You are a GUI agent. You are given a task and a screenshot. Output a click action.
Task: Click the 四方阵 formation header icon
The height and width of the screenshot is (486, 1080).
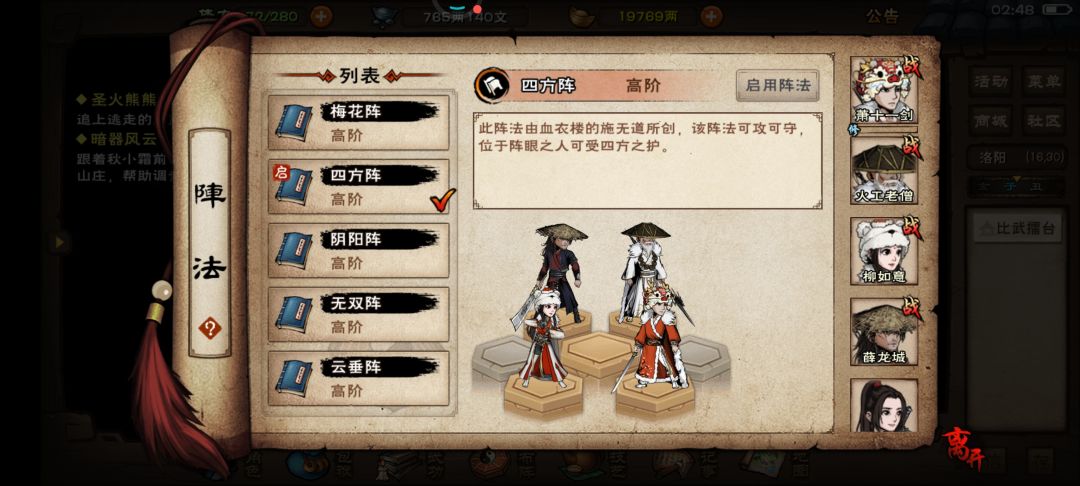pos(492,85)
